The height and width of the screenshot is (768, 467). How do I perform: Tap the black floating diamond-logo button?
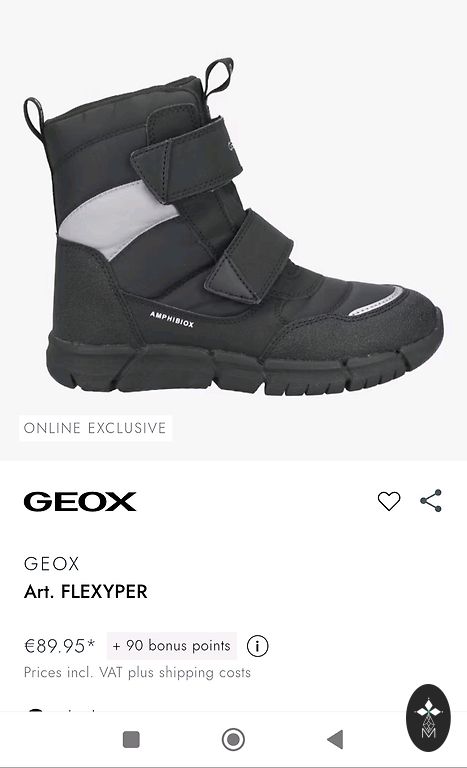click(x=428, y=718)
